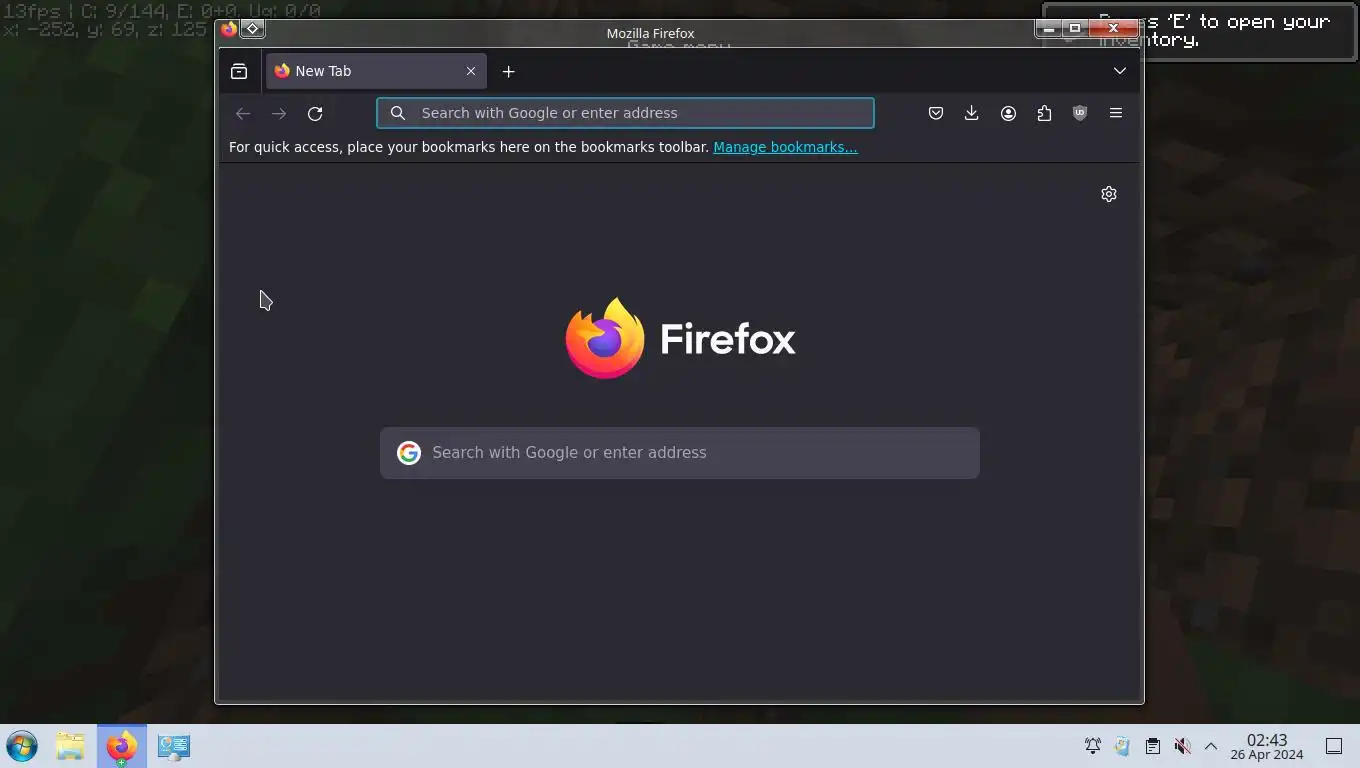
Task: Expand the list all tabs chevron
Action: tap(1120, 71)
